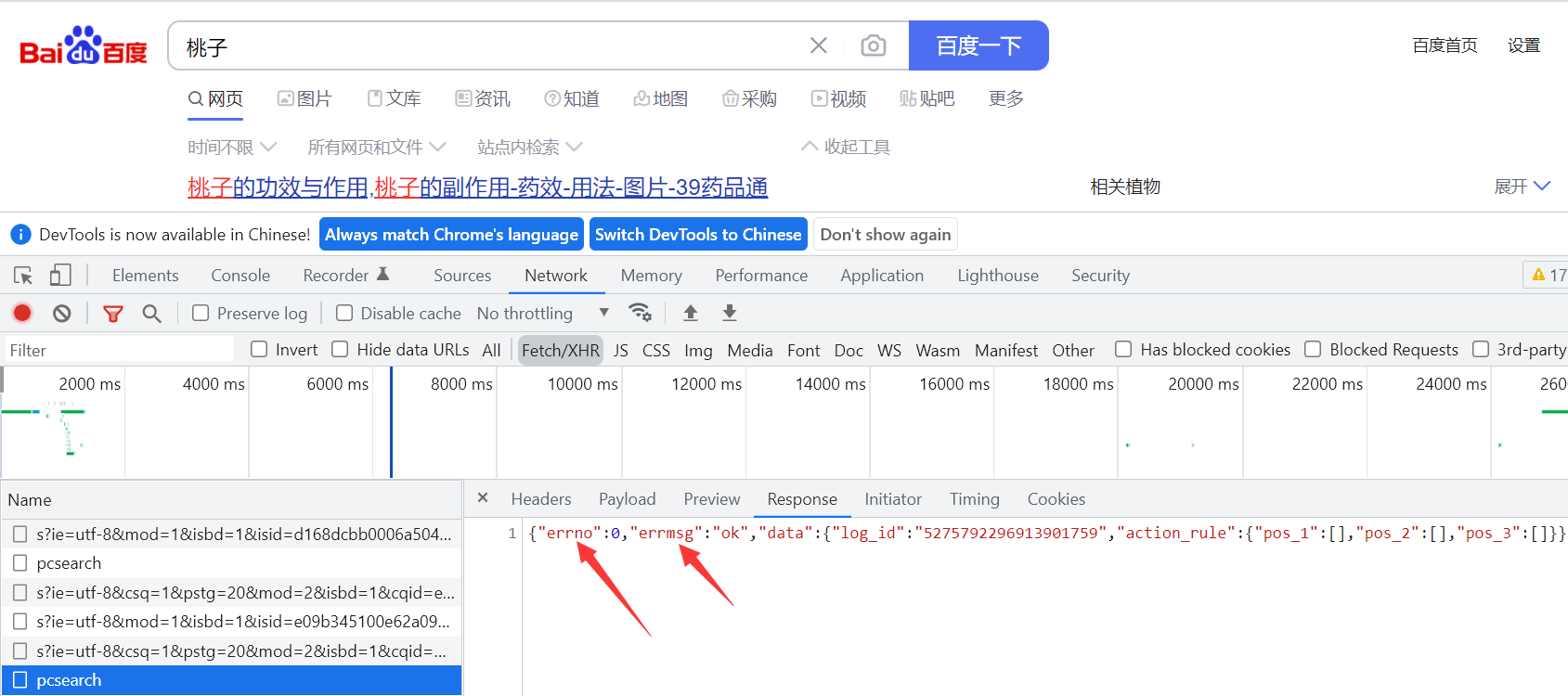Open the 更多 more categories menu
The width and height of the screenshot is (1568, 696).
(x=1006, y=98)
